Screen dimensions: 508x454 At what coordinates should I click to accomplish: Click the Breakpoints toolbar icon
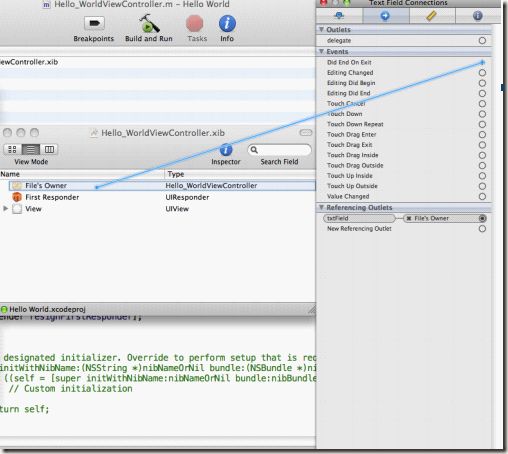[x=94, y=23]
